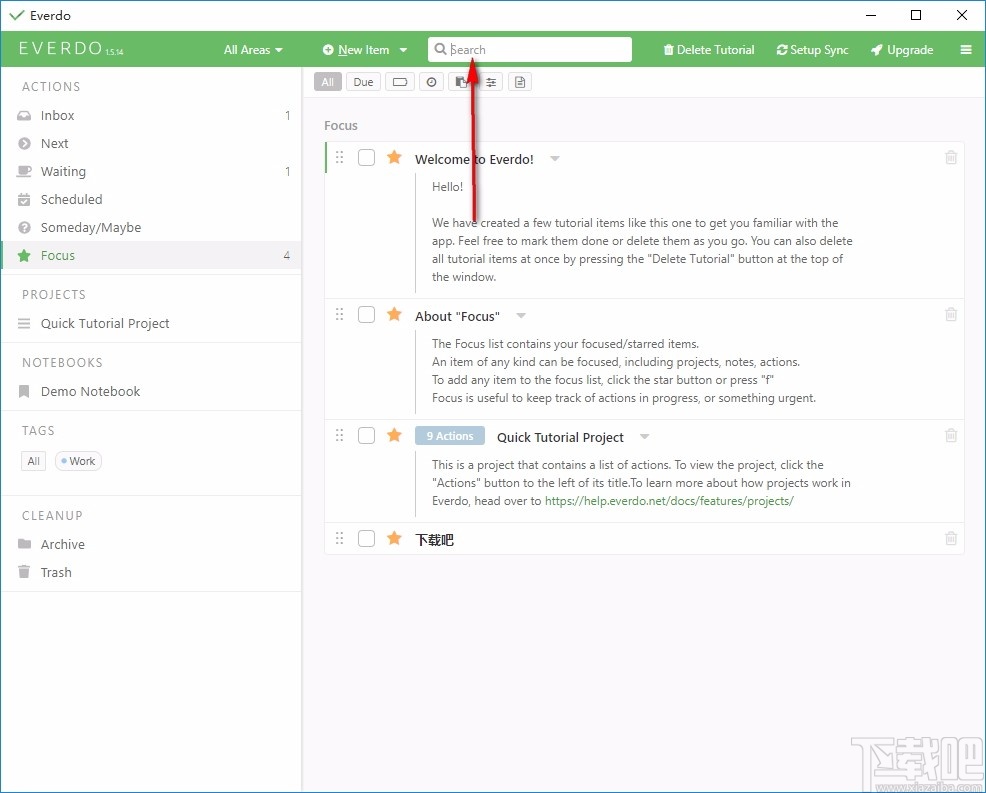Open the Archive folder
The width and height of the screenshot is (986, 793).
[151, 544]
